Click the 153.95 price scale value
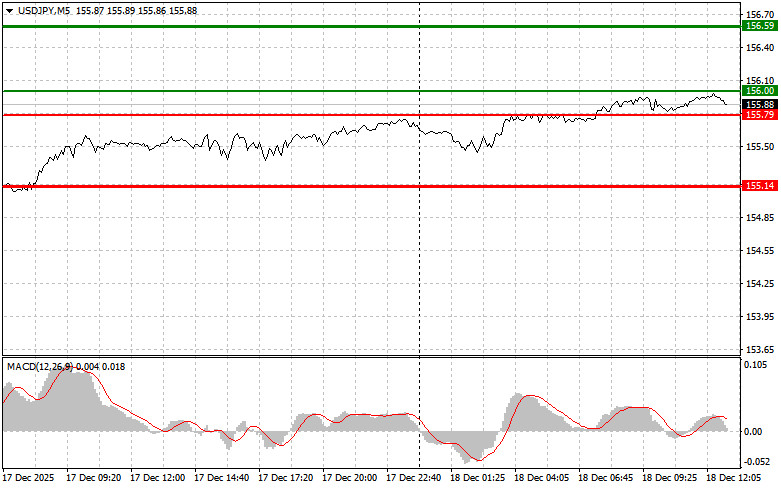 [x=760, y=317]
